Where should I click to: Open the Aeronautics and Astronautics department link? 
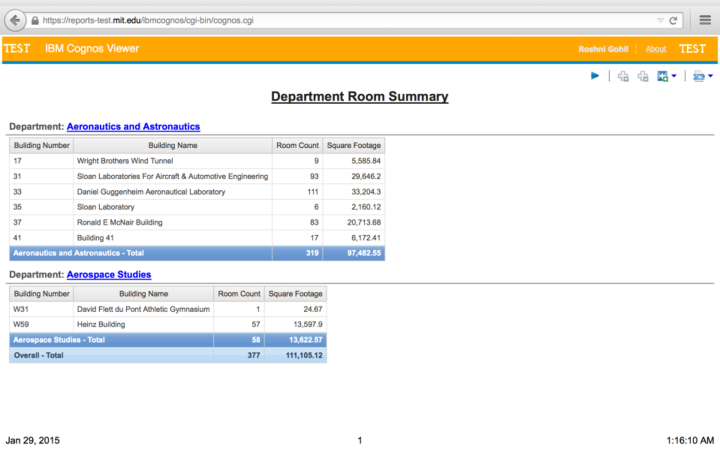click(x=133, y=127)
